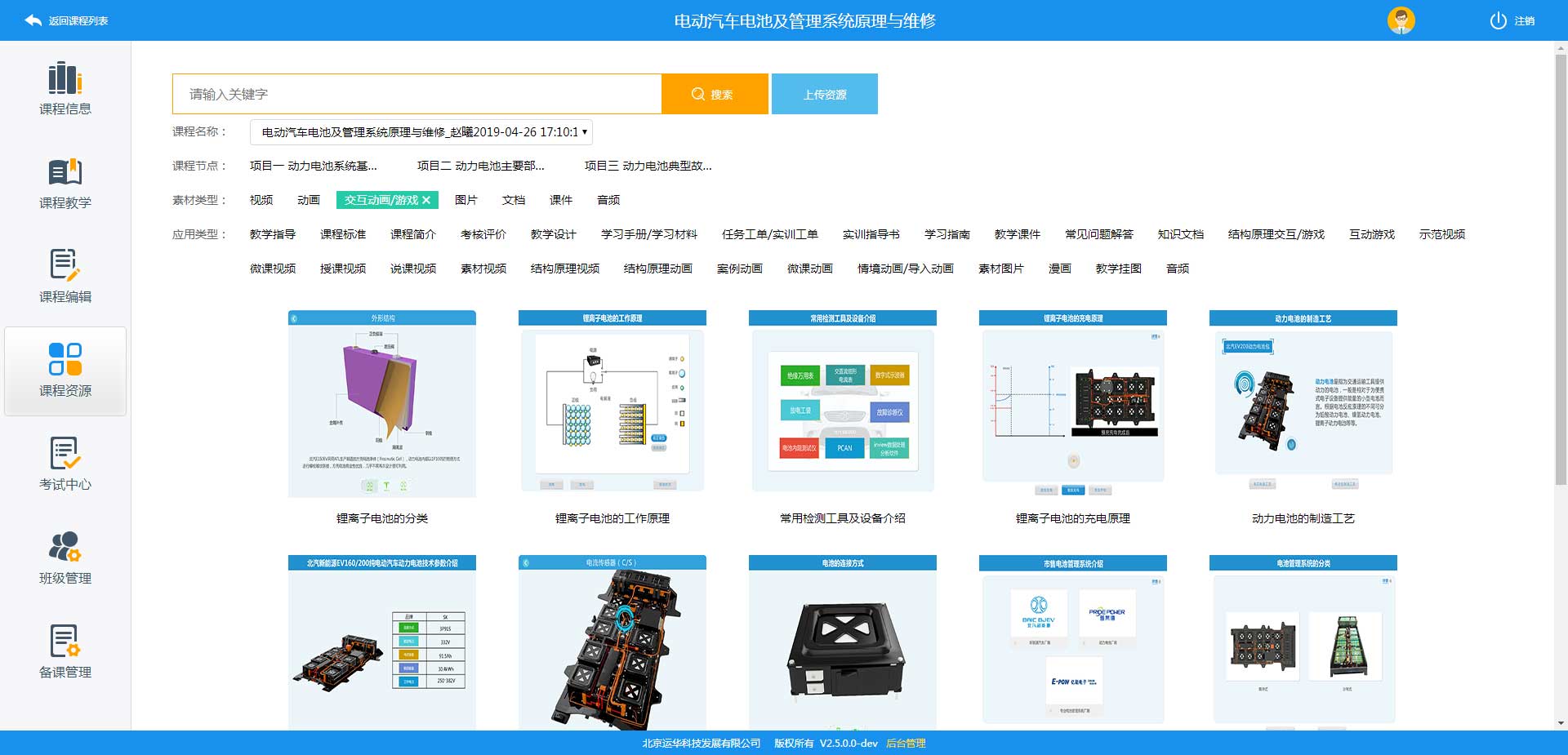Select 微课视频 application type
This screenshot has height=755, width=1568.
click(273, 269)
